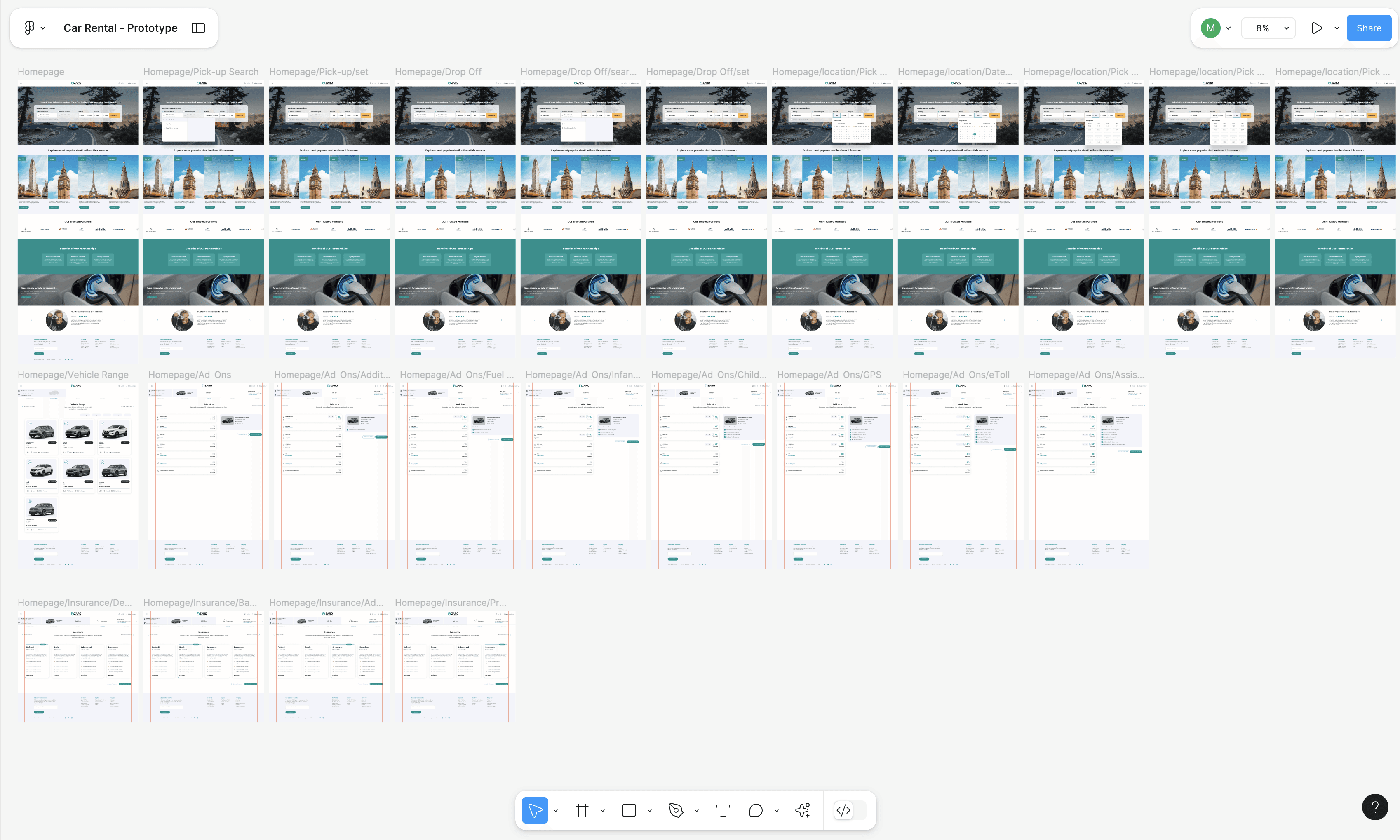
Task: Select the Move tool
Action: (x=534, y=811)
